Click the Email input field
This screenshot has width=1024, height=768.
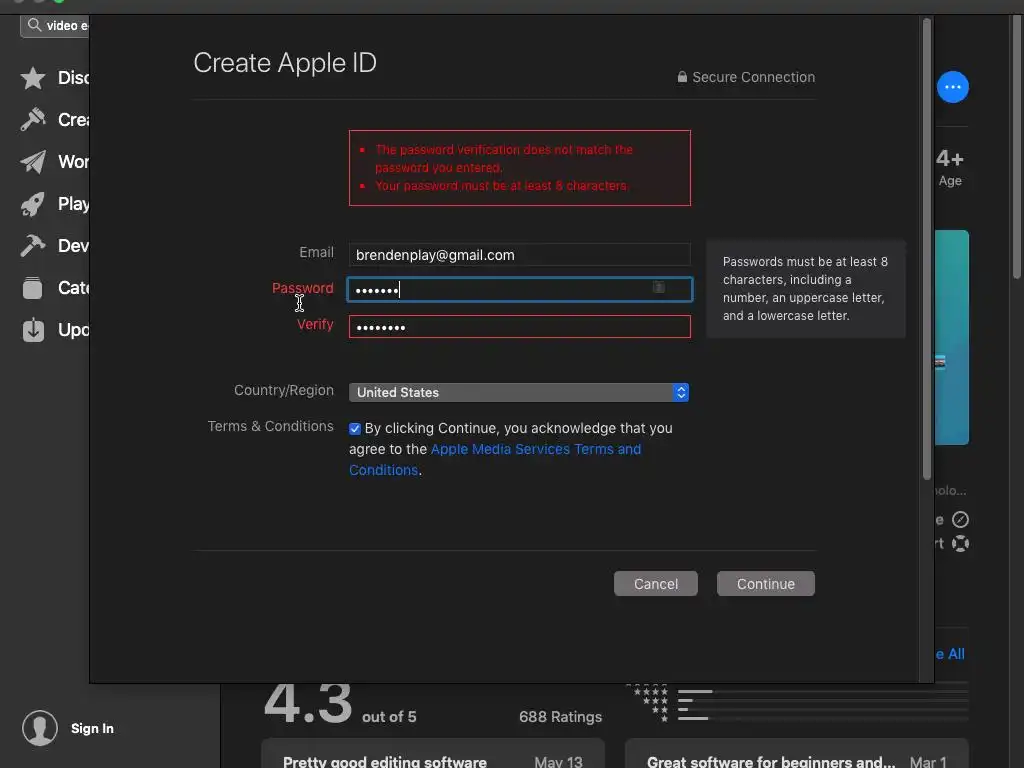coord(519,255)
